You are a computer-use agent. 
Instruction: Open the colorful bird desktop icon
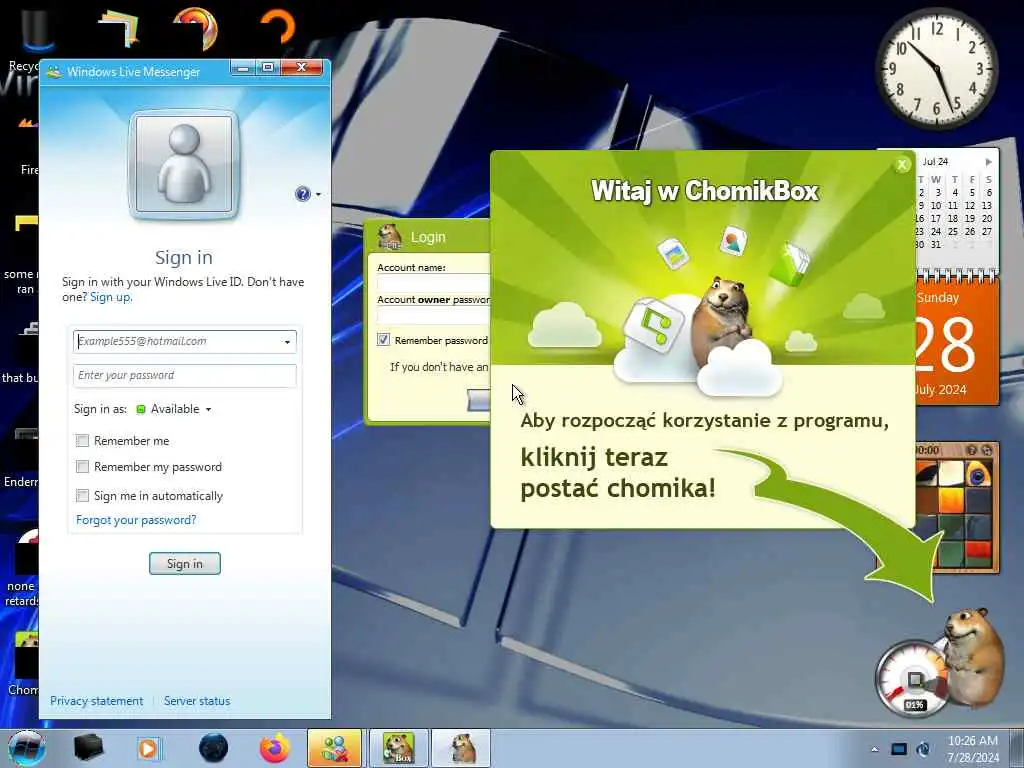click(x=195, y=29)
